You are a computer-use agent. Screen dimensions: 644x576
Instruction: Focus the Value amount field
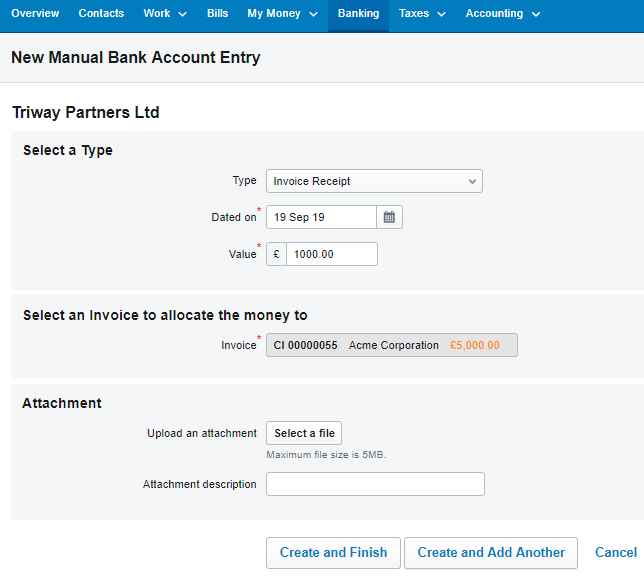[x=332, y=254]
